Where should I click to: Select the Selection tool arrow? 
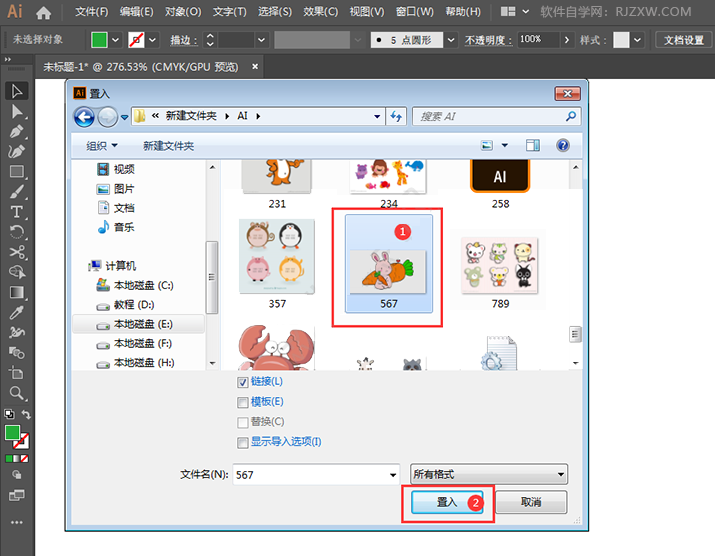17,91
